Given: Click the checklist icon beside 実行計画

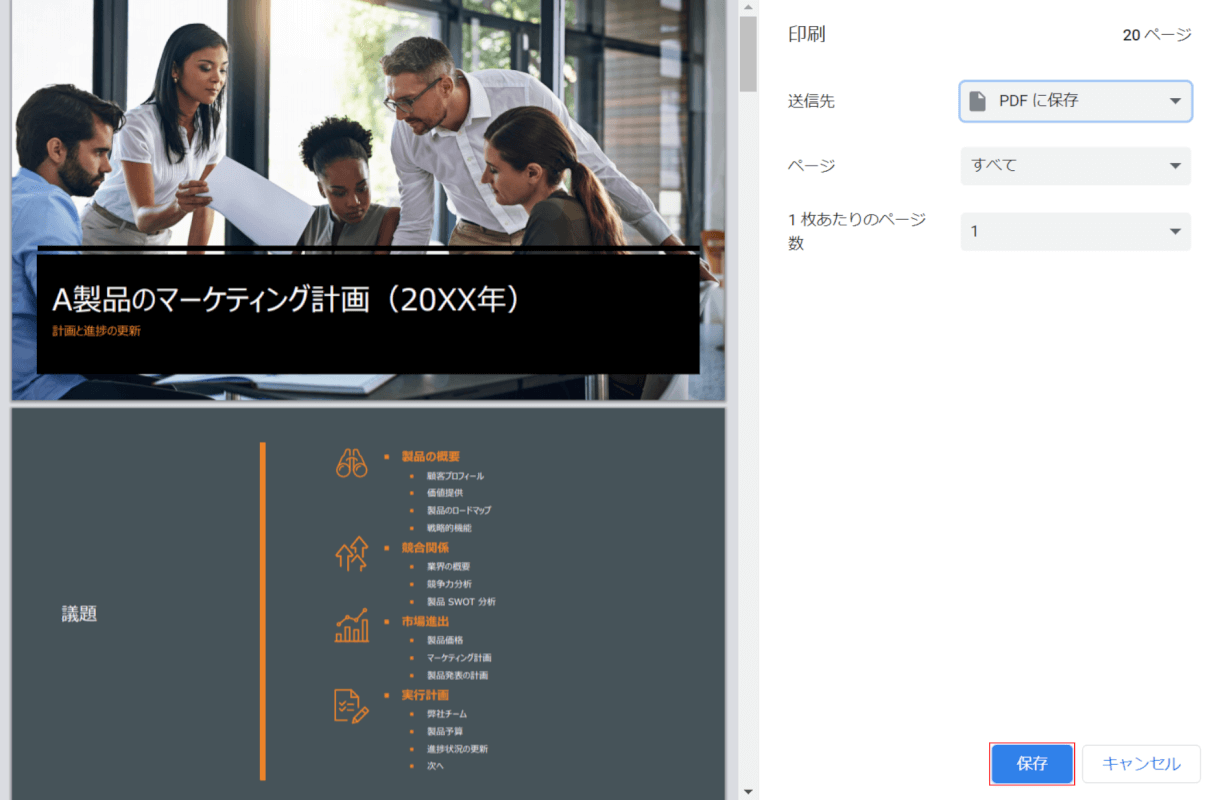Looking at the screenshot, I should 351,705.
